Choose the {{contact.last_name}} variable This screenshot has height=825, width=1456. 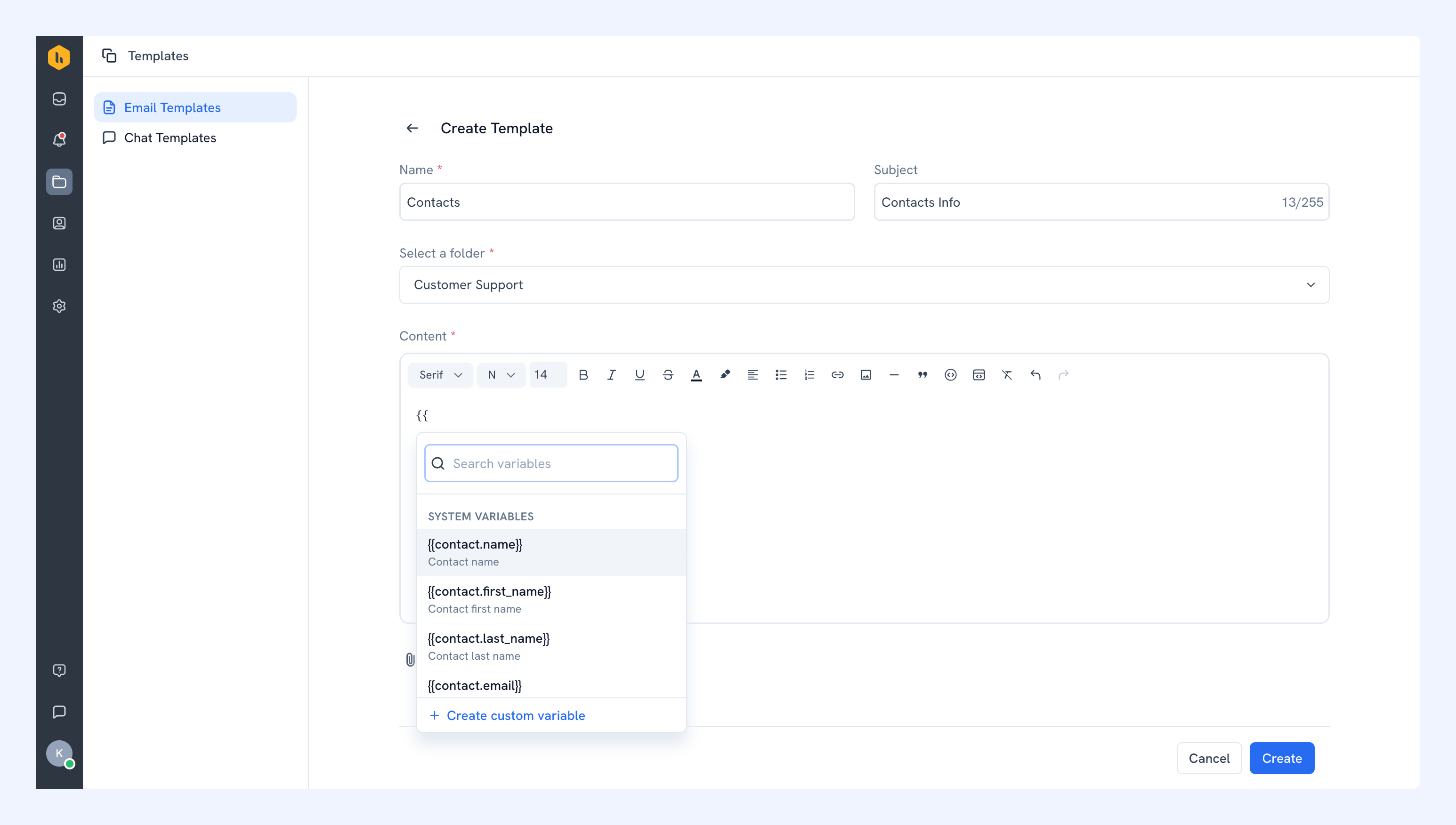pos(550,647)
